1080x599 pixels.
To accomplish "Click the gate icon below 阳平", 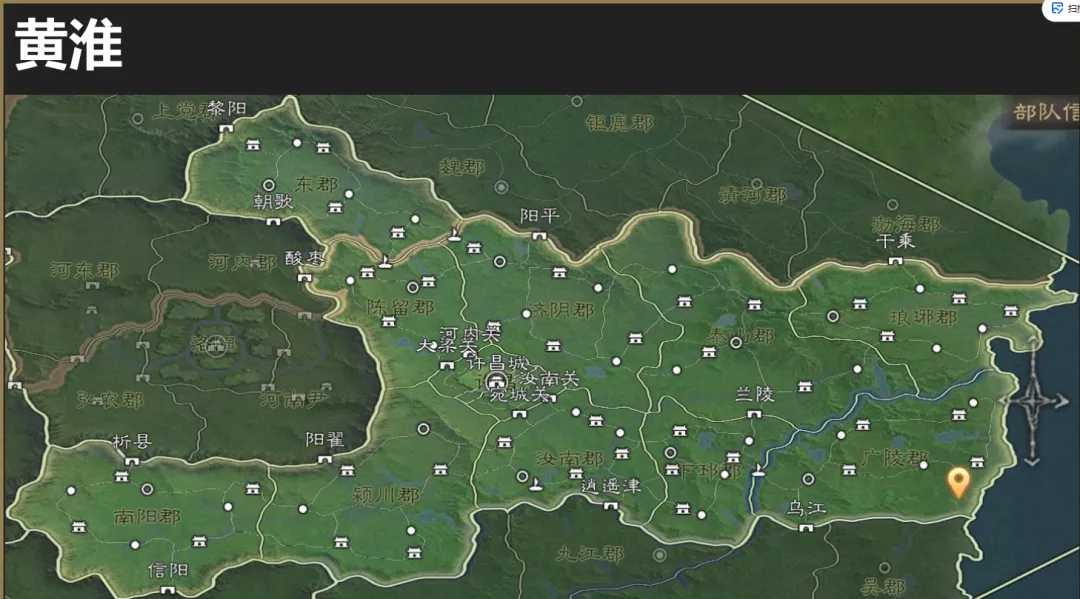I will tap(539, 236).
